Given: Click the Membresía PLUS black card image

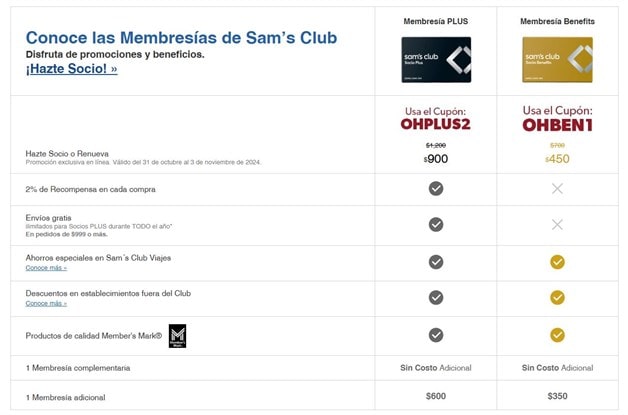Looking at the screenshot, I should pyautogui.click(x=436, y=59).
